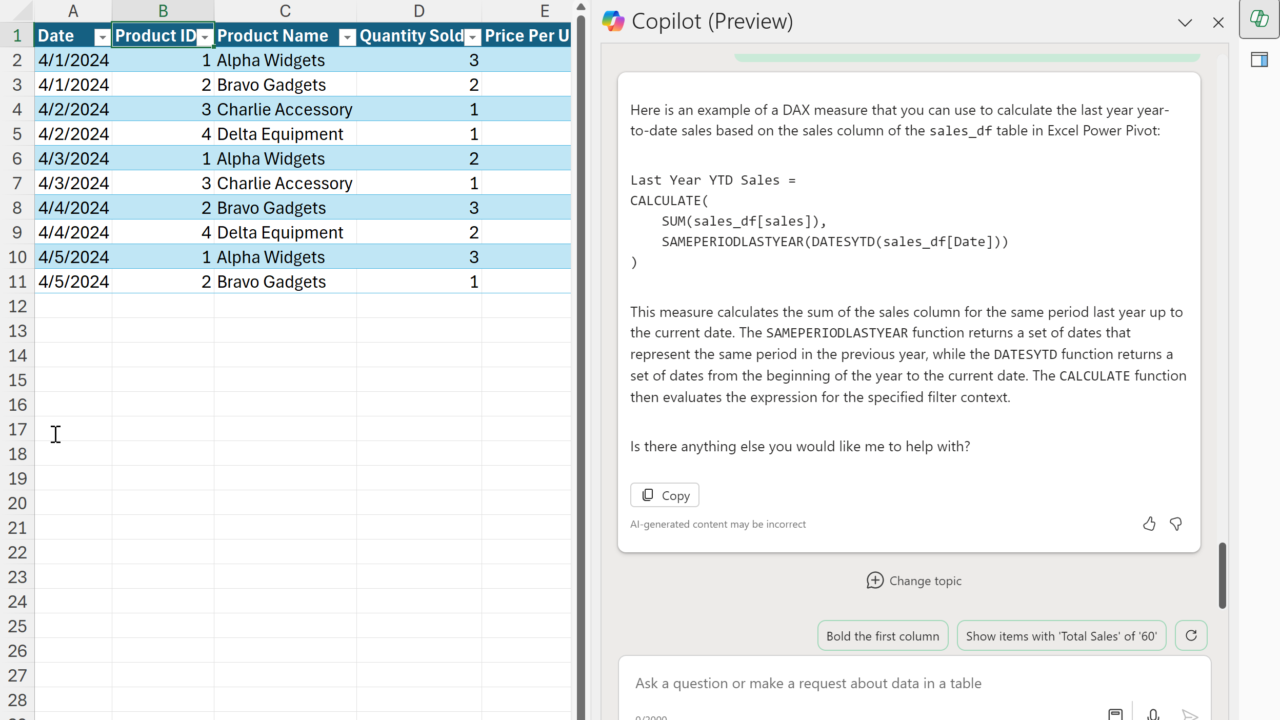Open the Copilot icon in side rail

click(1259, 19)
